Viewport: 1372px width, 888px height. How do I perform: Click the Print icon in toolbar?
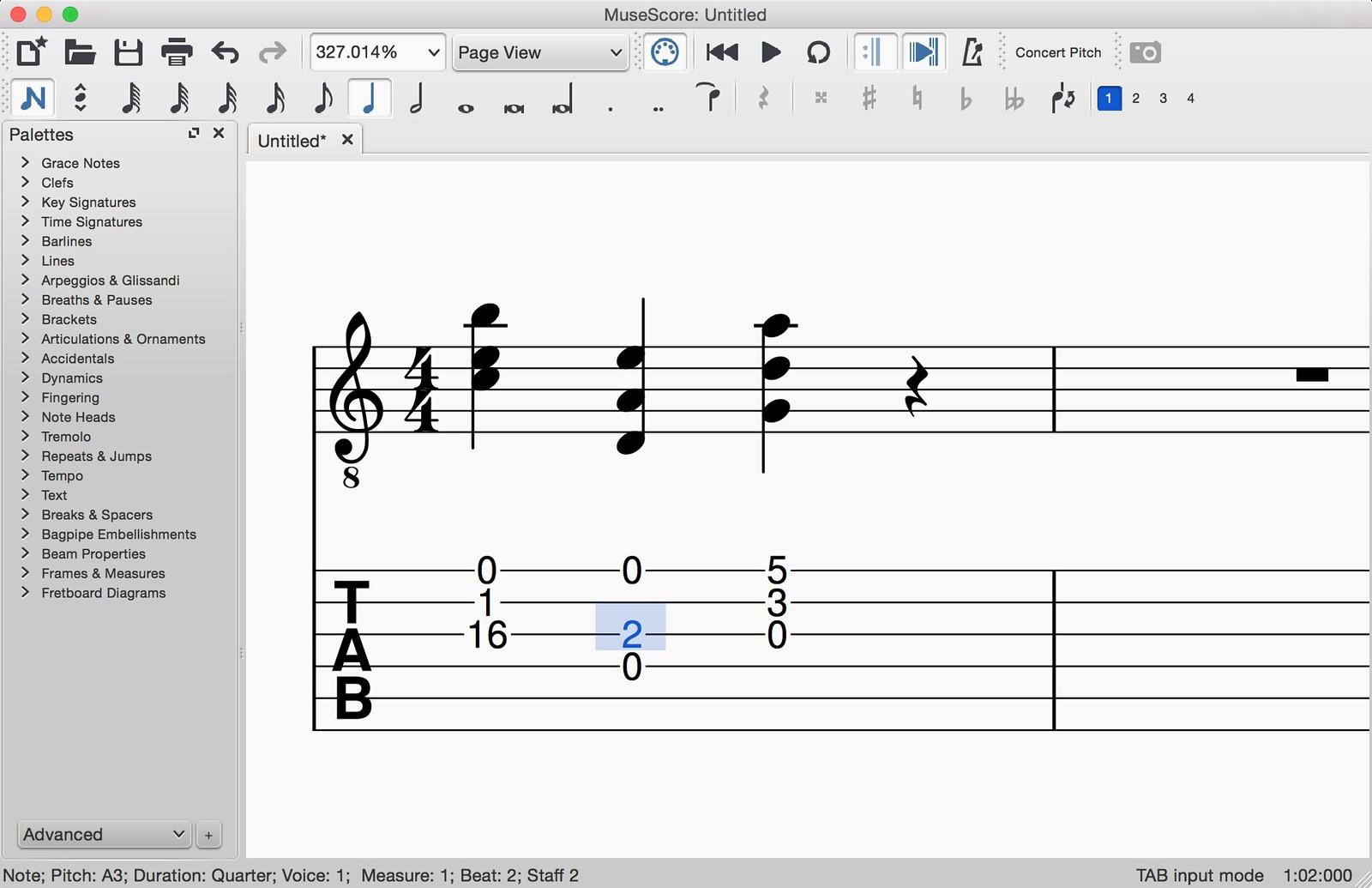point(177,52)
